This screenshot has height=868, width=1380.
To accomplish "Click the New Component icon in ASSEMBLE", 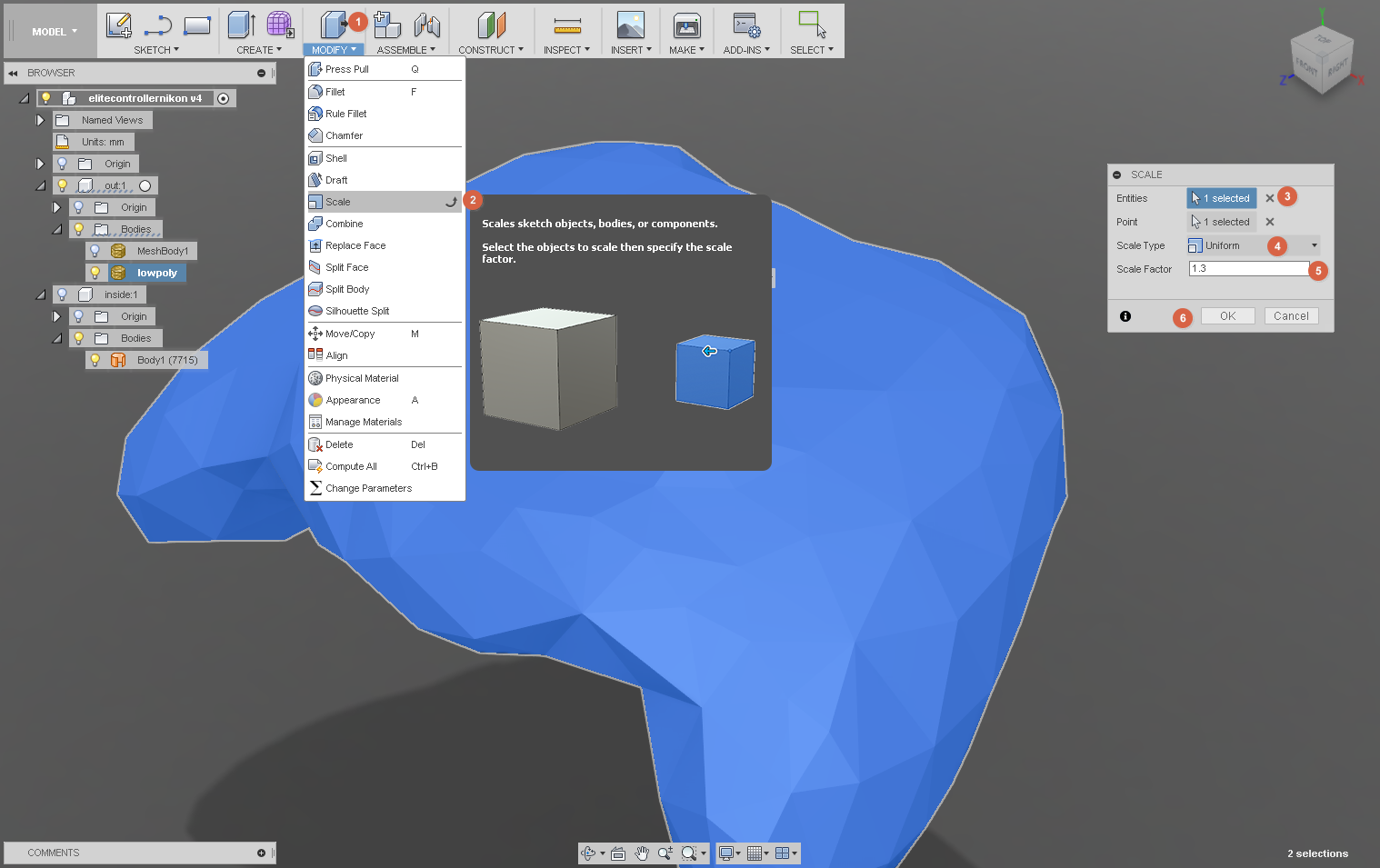I will point(387,25).
